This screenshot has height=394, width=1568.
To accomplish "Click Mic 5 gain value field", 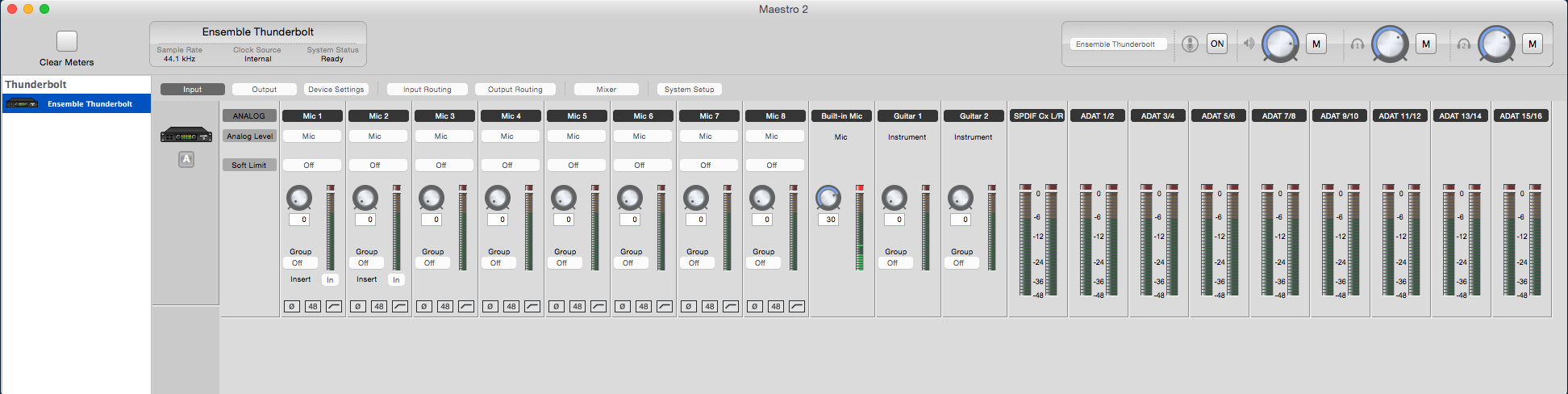I will click(x=564, y=220).
